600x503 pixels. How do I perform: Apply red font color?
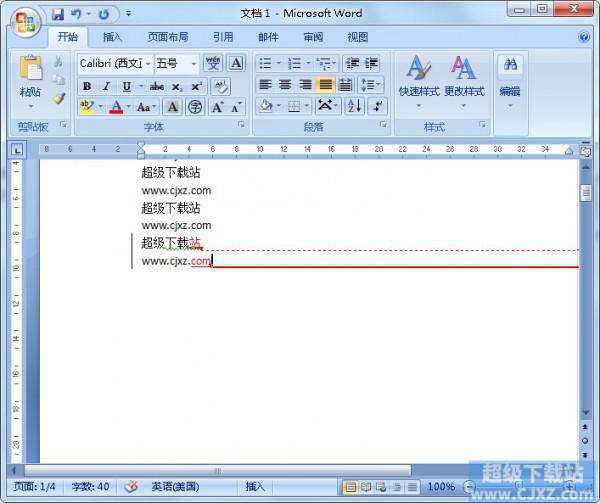point(116,107)
